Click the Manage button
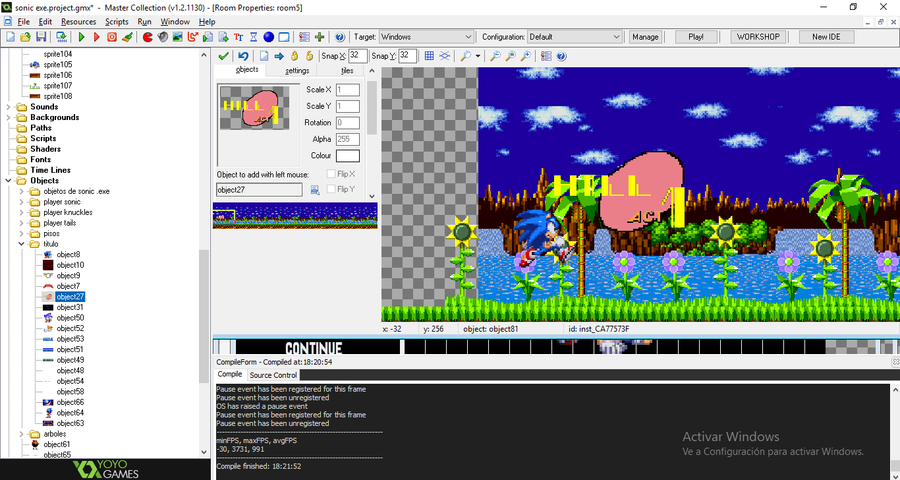Viewport: 900px width, 480px height. [645, 37]
